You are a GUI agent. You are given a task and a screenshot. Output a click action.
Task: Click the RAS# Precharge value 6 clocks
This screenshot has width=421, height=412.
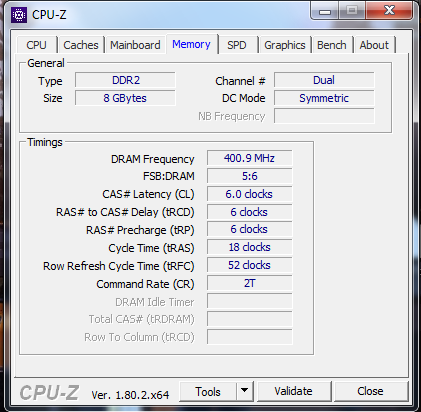pos(249,229)
